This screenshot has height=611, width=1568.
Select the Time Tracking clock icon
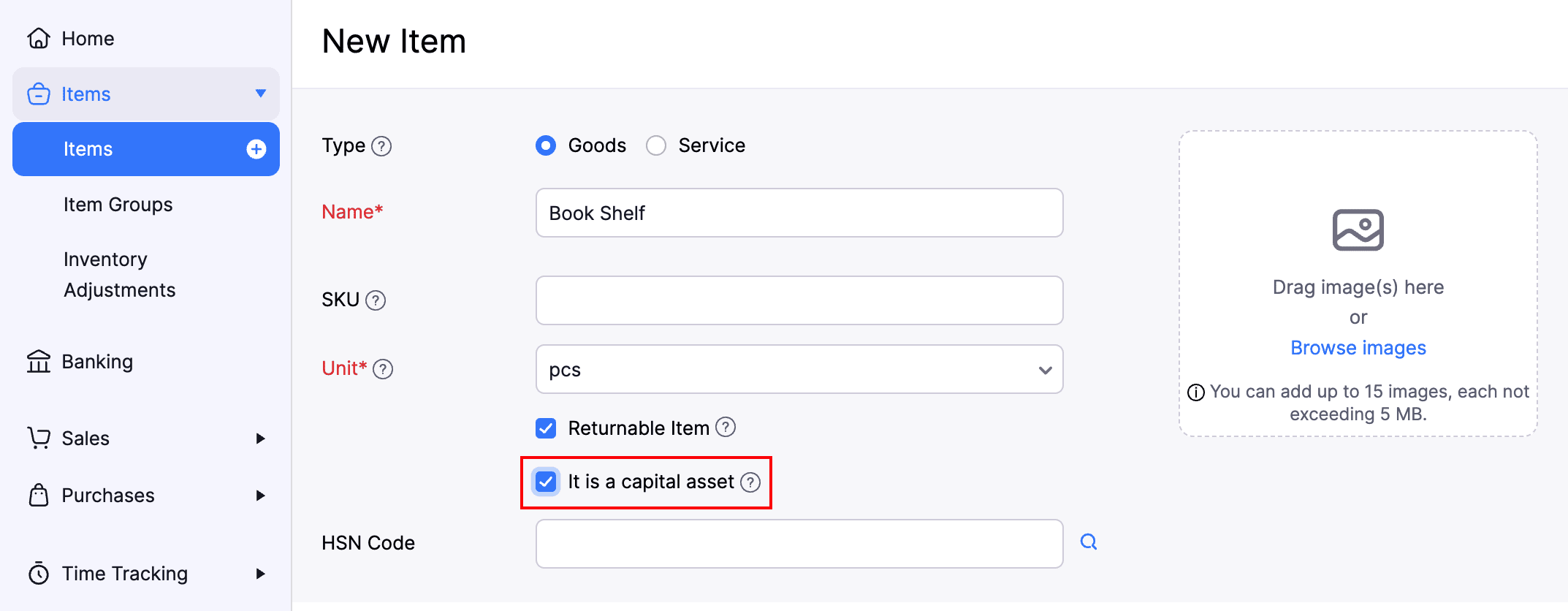coord(39,574)
